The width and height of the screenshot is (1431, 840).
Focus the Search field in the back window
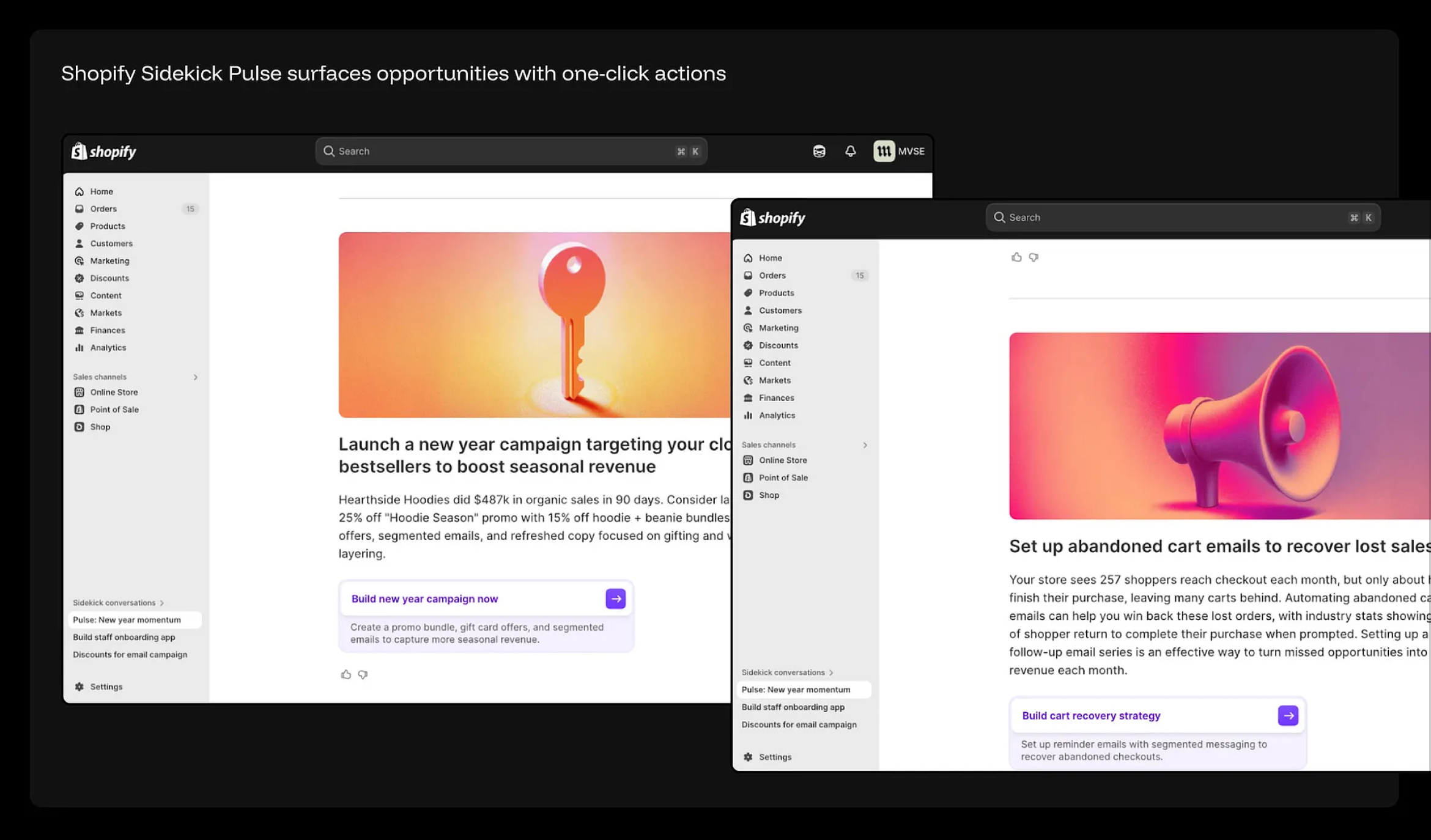point(511,151)
